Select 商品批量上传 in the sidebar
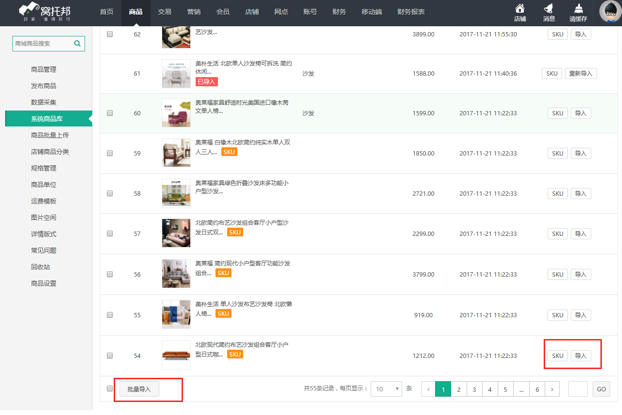622x415 pixels. (x=50, y=135)
